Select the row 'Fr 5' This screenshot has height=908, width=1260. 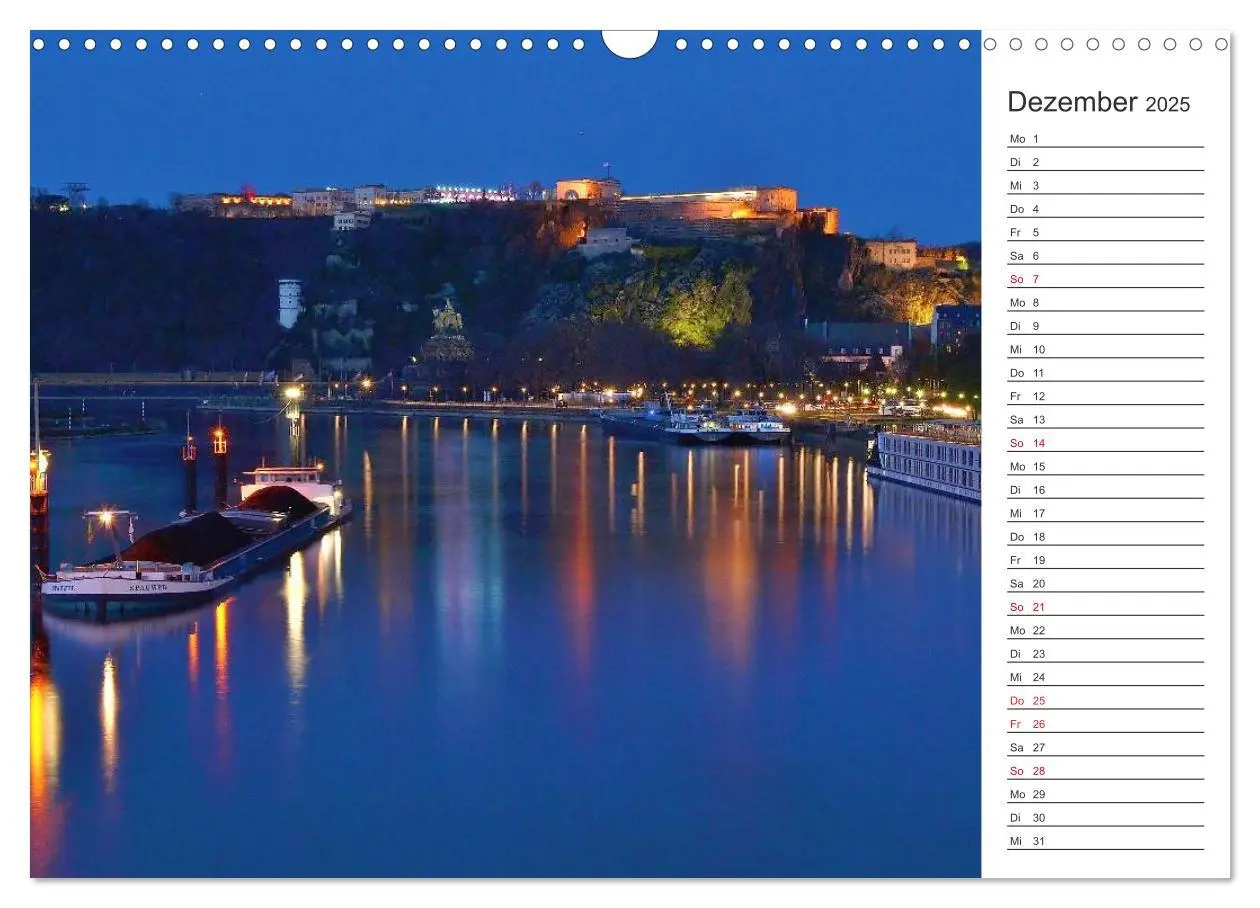[x=1106, y=232]
